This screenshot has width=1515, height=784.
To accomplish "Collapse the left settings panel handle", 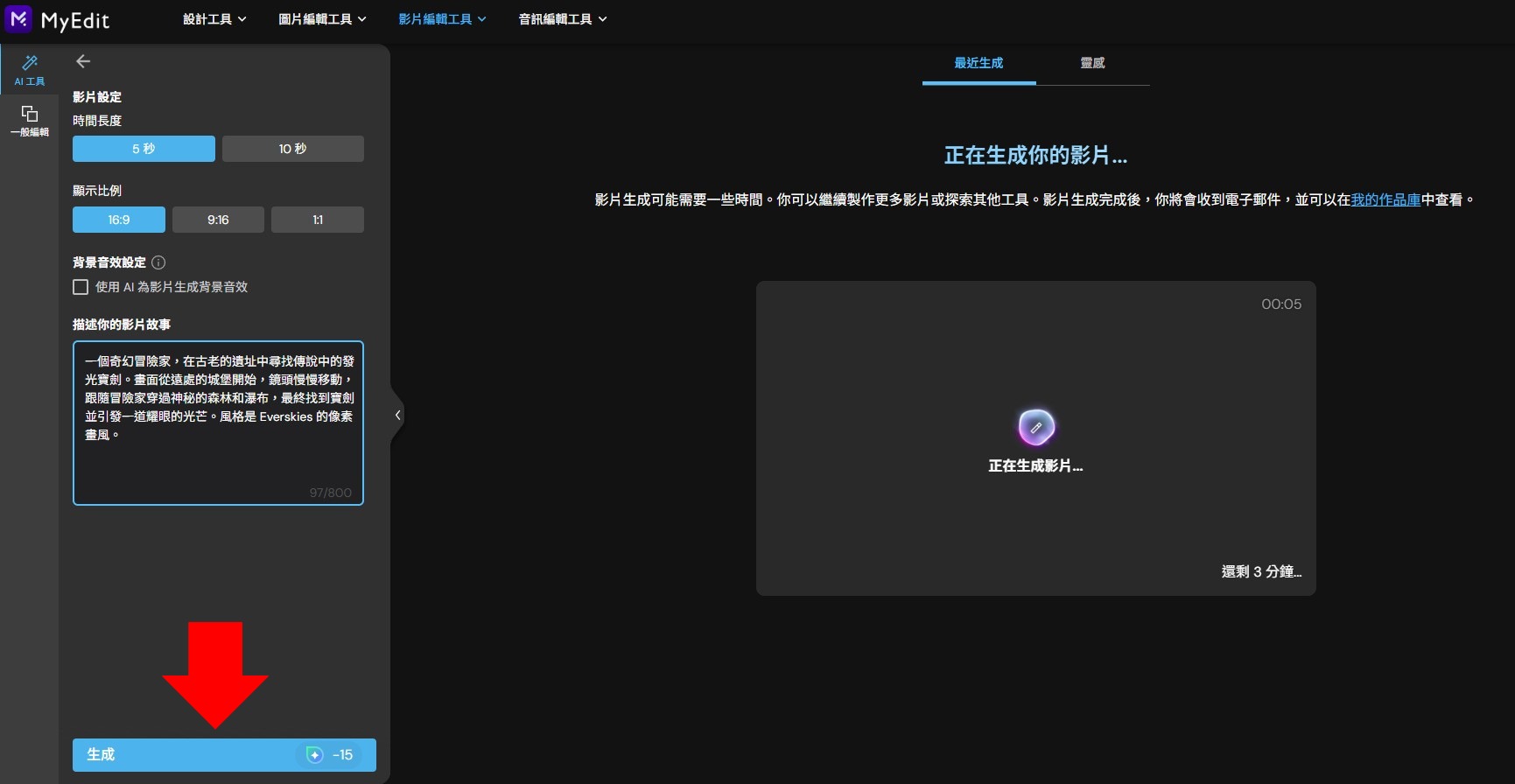I will pyautogui.click(x=397, y=416).
